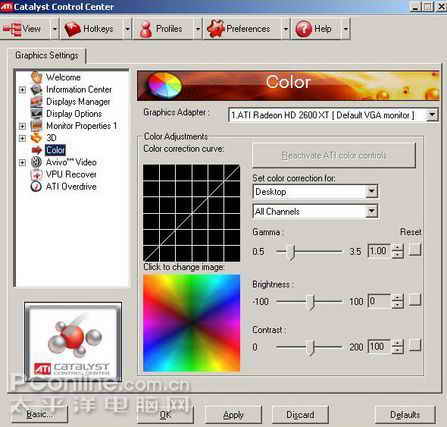
Task: Click the Defaults button
Action: tap(405, 415)
